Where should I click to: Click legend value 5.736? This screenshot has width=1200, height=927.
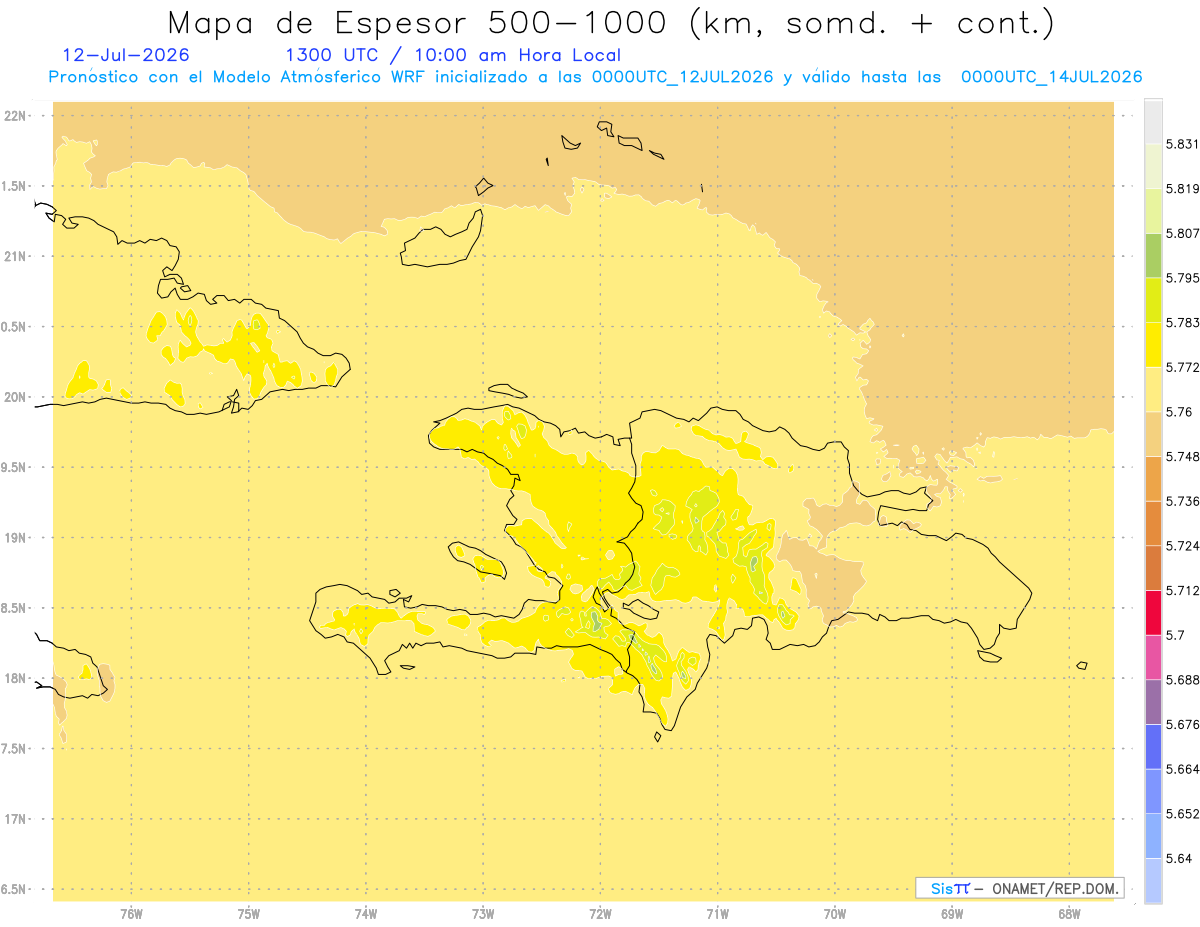point(1182,501)
